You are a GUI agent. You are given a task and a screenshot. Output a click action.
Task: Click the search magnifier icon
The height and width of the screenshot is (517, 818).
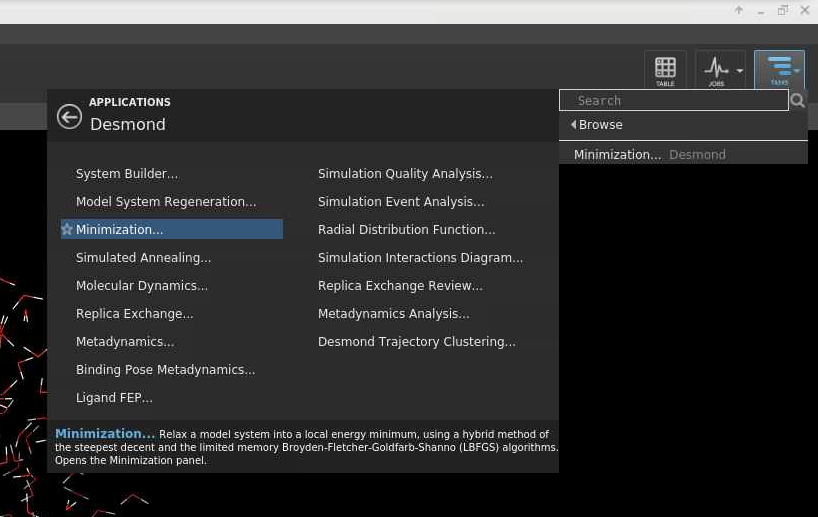click(x=797, y=100)
